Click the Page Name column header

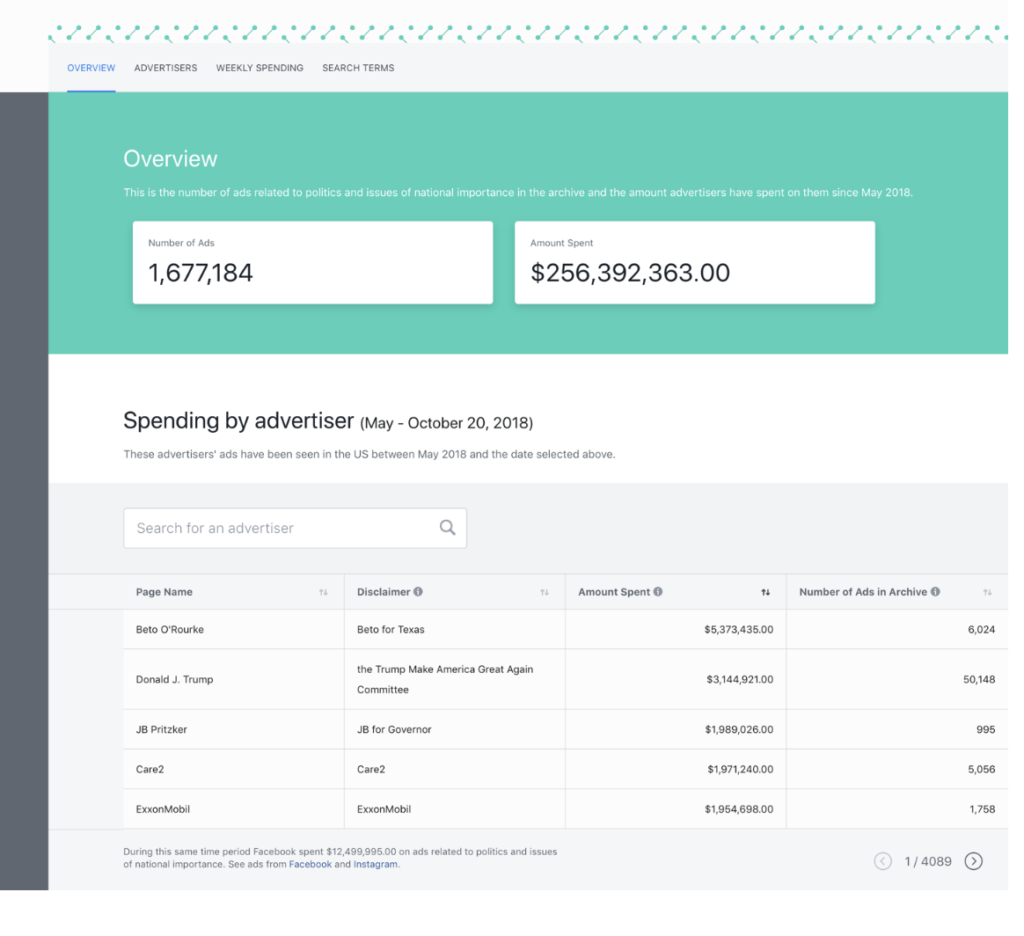tap(234, 592)
